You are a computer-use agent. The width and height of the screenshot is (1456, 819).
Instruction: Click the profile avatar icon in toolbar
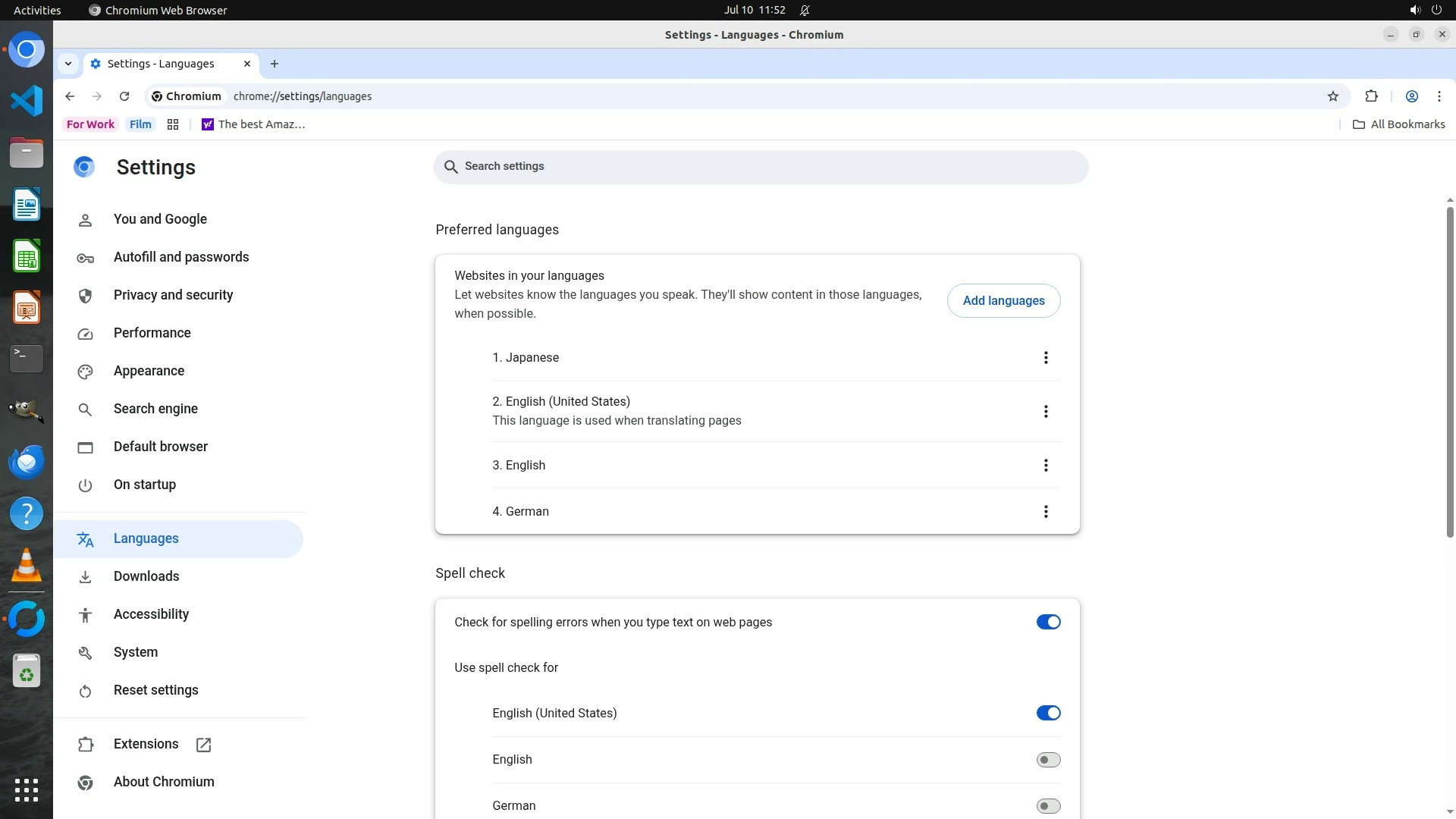[x=1411, y=96]
